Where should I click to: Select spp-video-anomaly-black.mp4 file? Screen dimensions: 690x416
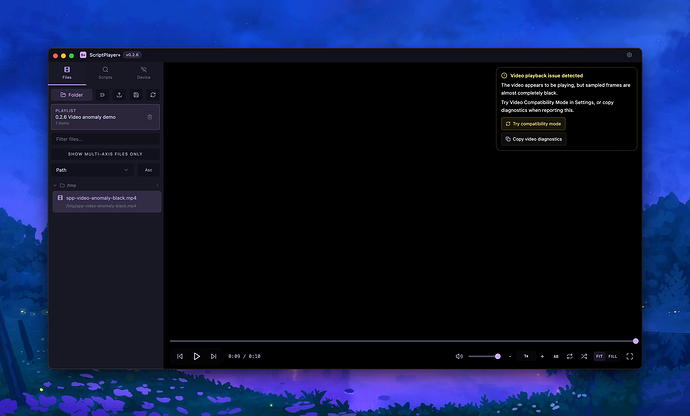tap(107, 202)
